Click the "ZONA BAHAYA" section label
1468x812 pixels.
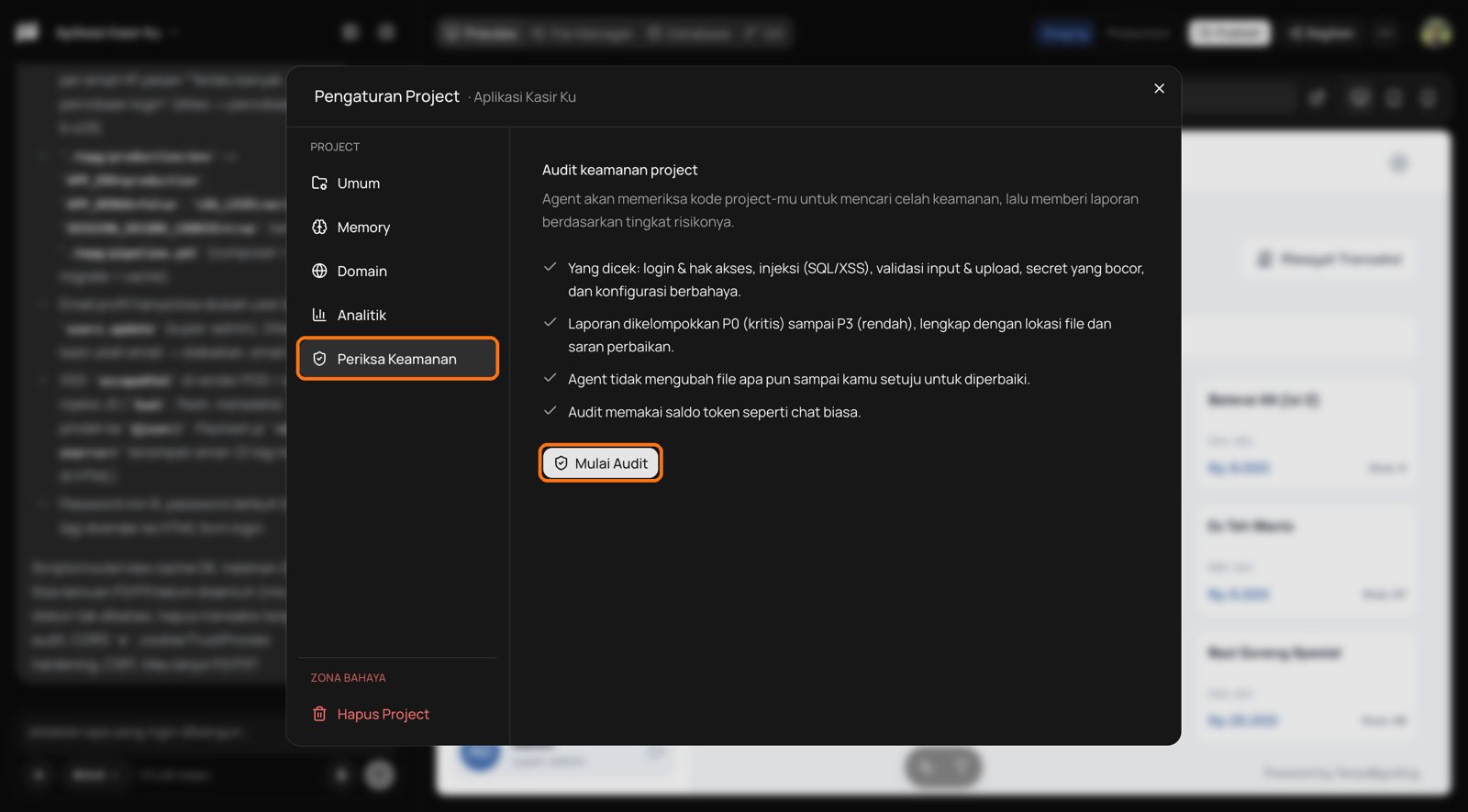click(x=348, y=678)
